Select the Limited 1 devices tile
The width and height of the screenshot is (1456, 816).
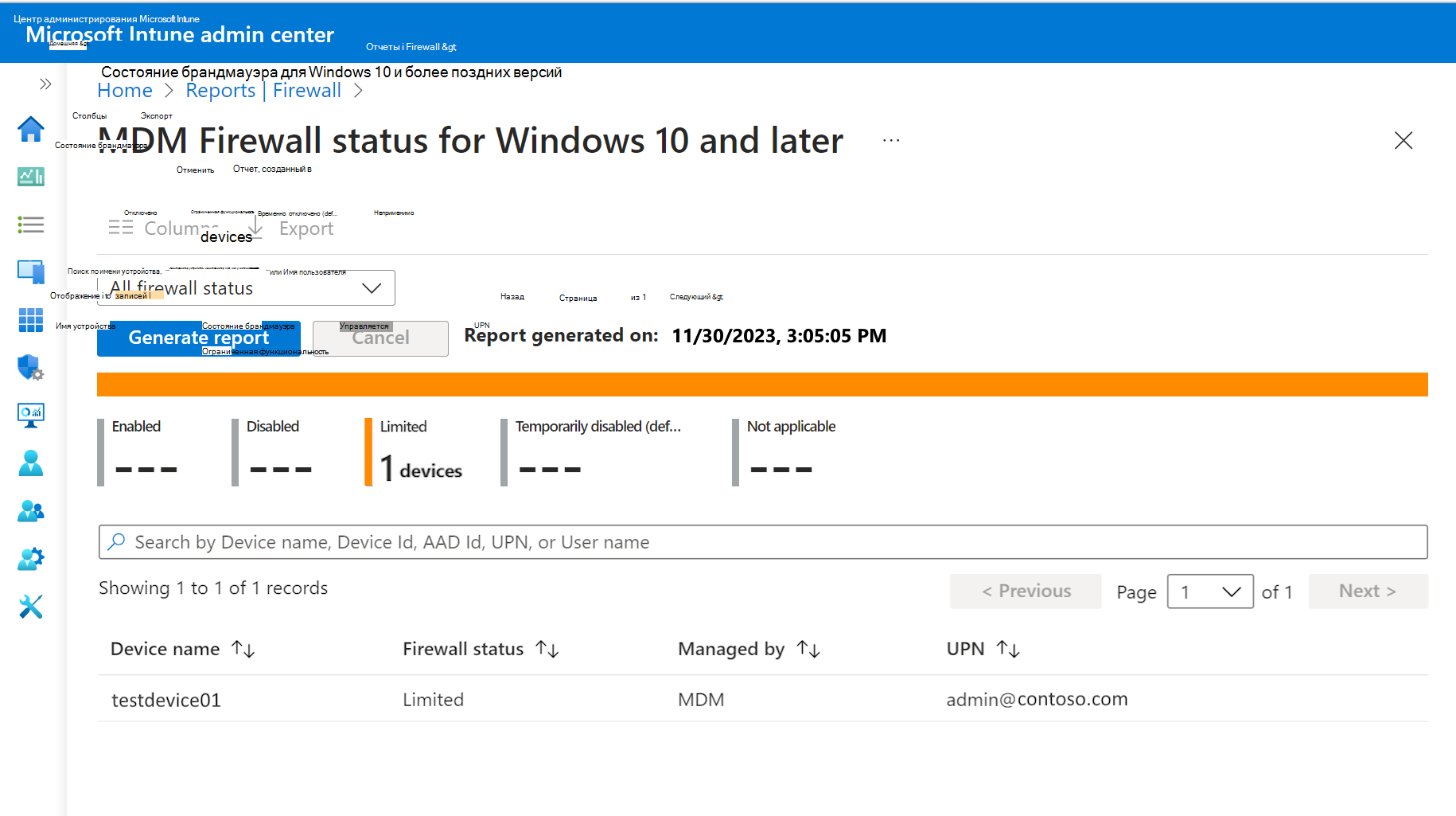pos(414,452)
